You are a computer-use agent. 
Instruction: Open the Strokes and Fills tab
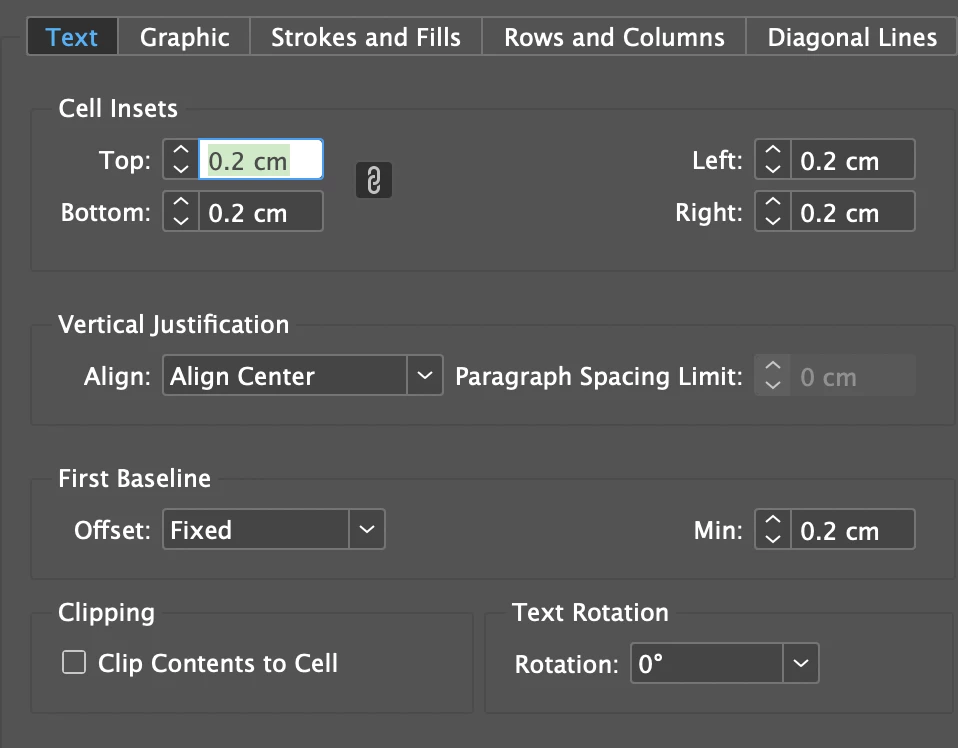tap(366, 38)
